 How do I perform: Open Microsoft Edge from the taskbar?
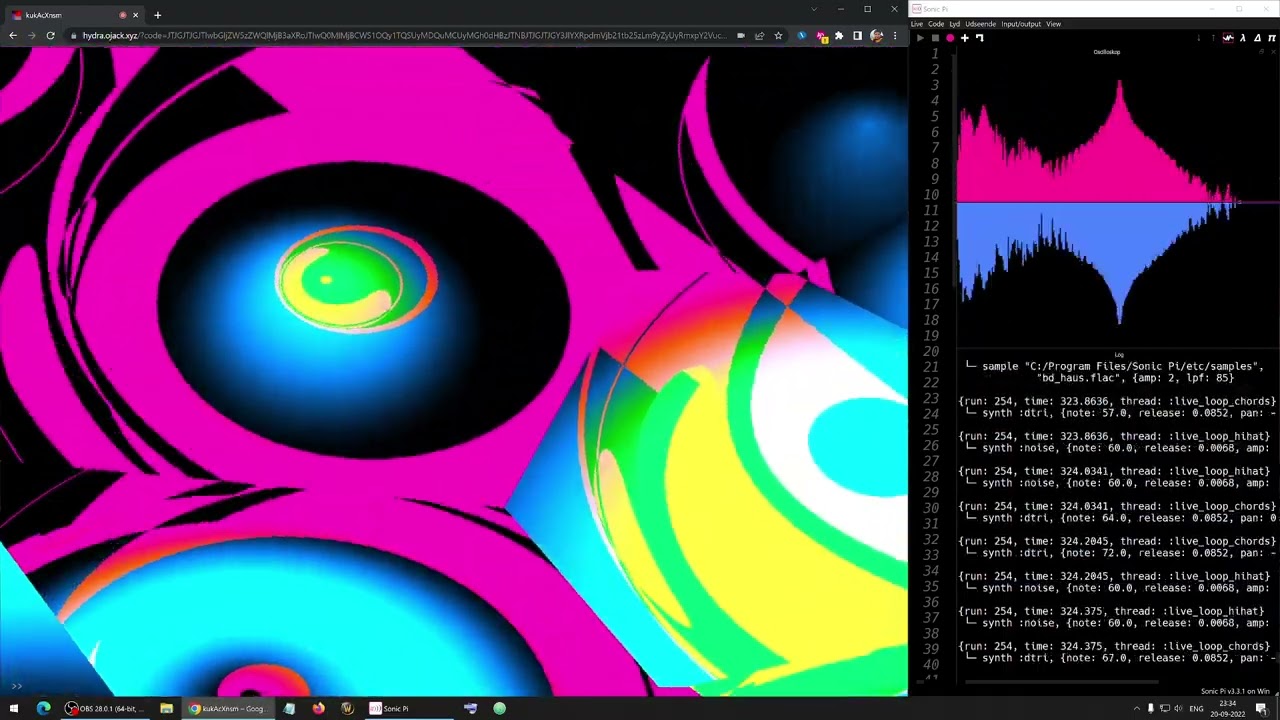pyautogui.click(x=43, y=709)
